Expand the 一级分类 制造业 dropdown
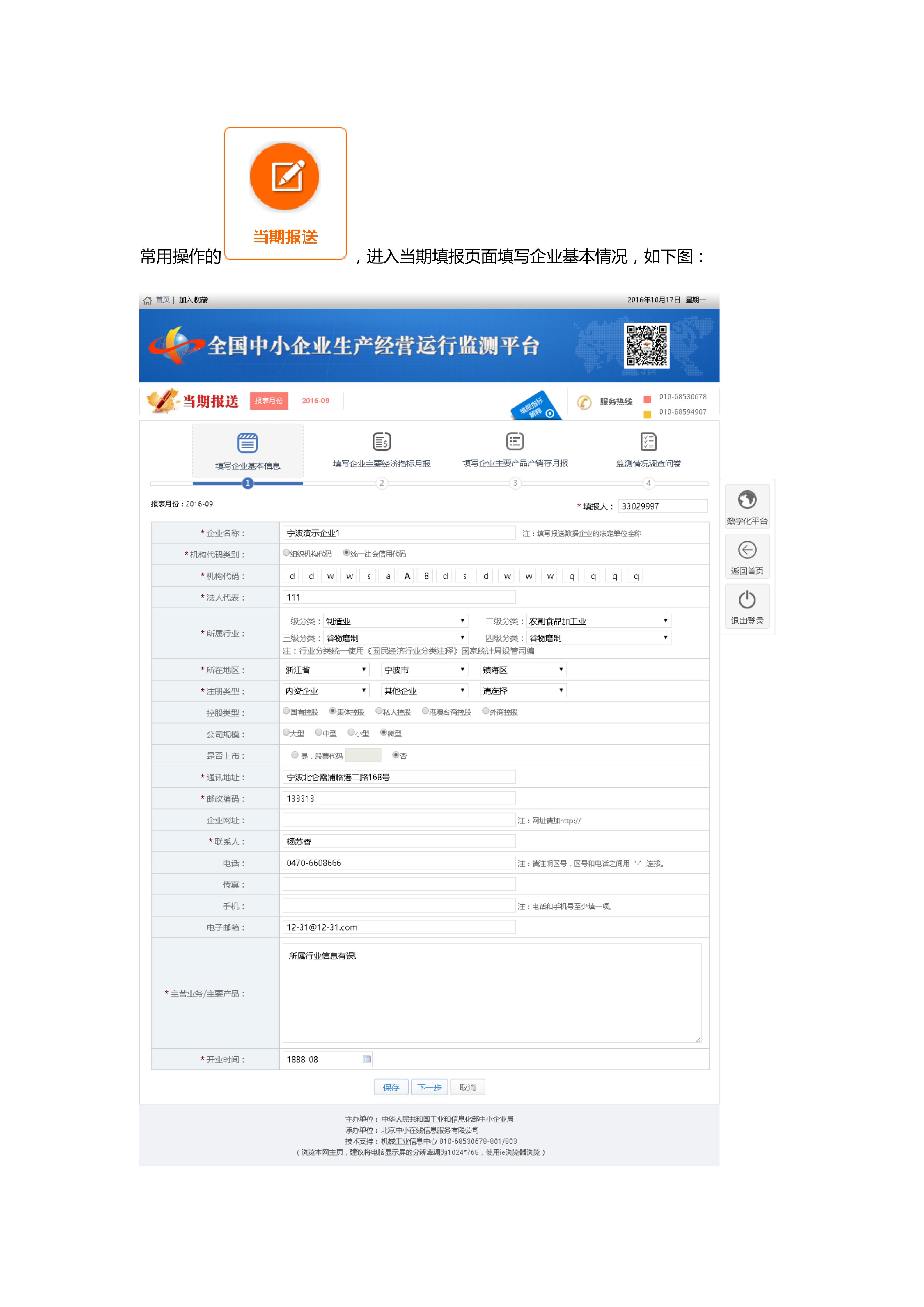This screenshot has width=924, height=1307. tap(395, 621)
